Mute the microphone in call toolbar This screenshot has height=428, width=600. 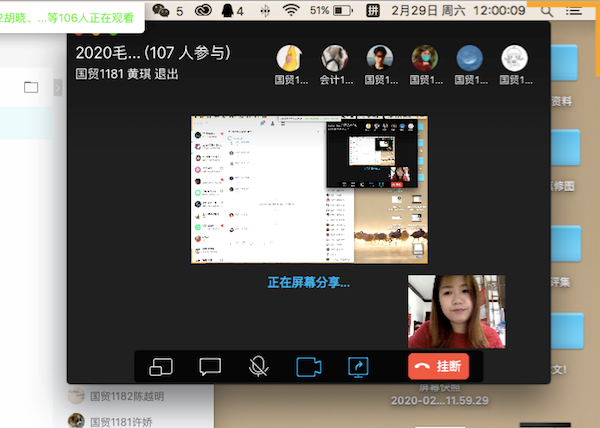258,367
